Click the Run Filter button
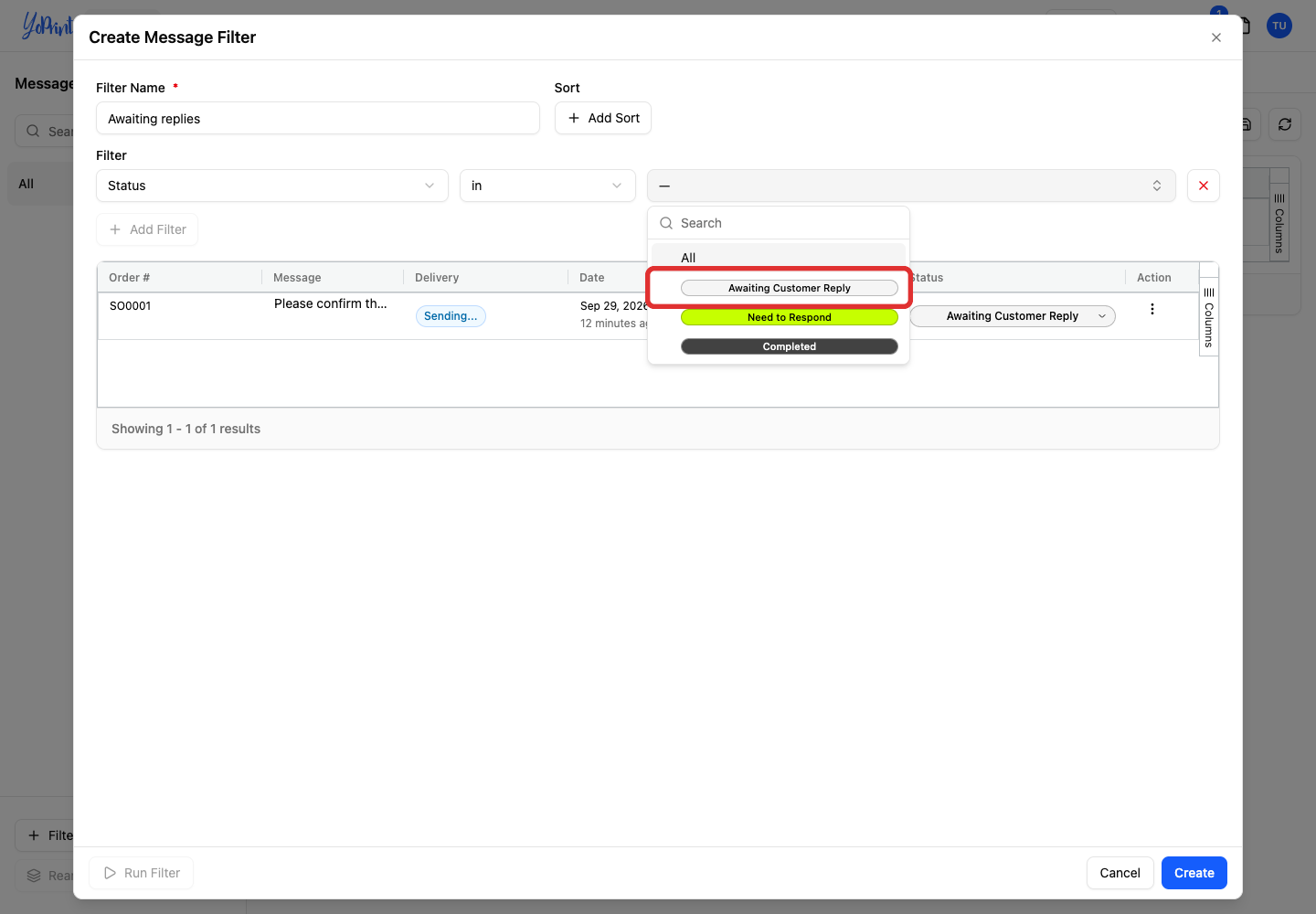1316x914 pixels. coord(142,873)
